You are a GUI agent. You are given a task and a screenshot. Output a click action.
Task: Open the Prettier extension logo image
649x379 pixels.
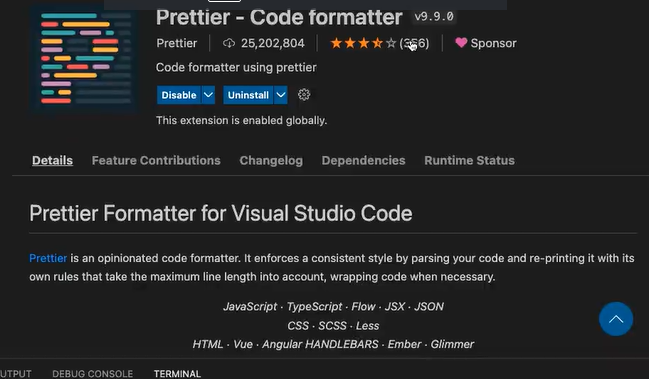point(84,60)
